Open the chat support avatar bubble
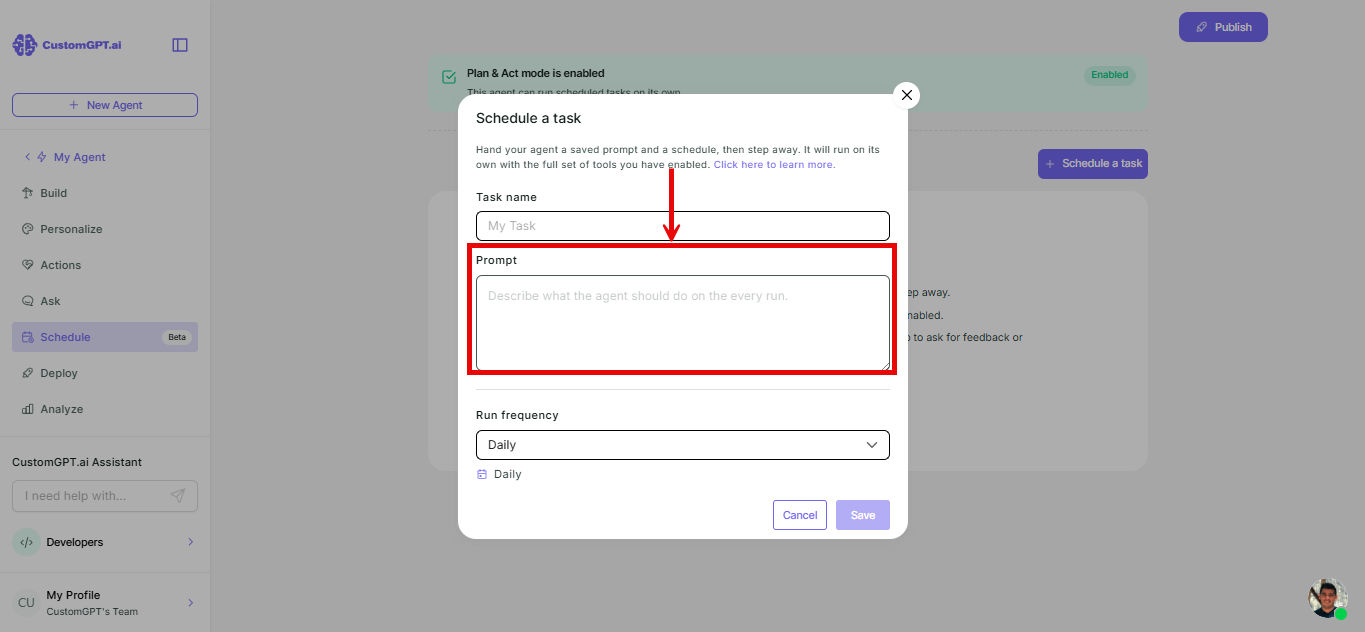Image resolution: width=1365 pixels, height=632 pixels. click(x=1328, y=598)
